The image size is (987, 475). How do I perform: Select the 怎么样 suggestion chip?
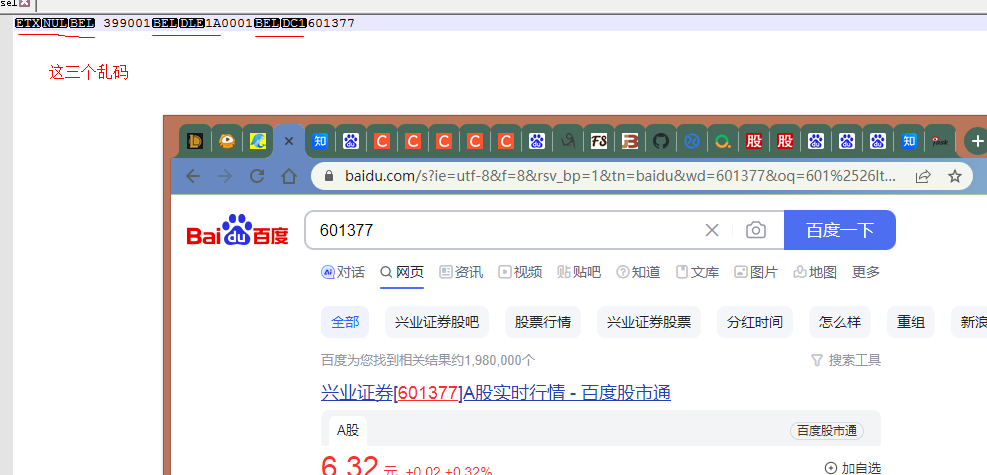click(x=840, y=322)
